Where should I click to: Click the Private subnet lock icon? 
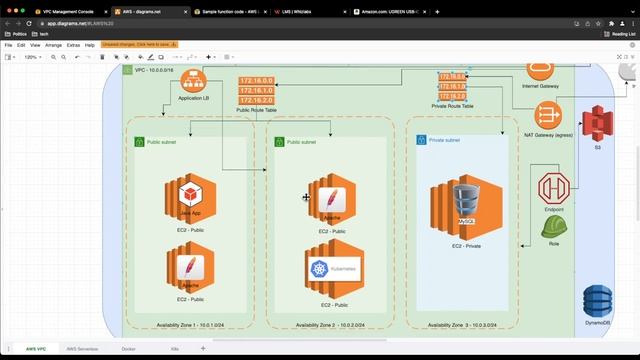pyautogui.click(x=421, y=140)
